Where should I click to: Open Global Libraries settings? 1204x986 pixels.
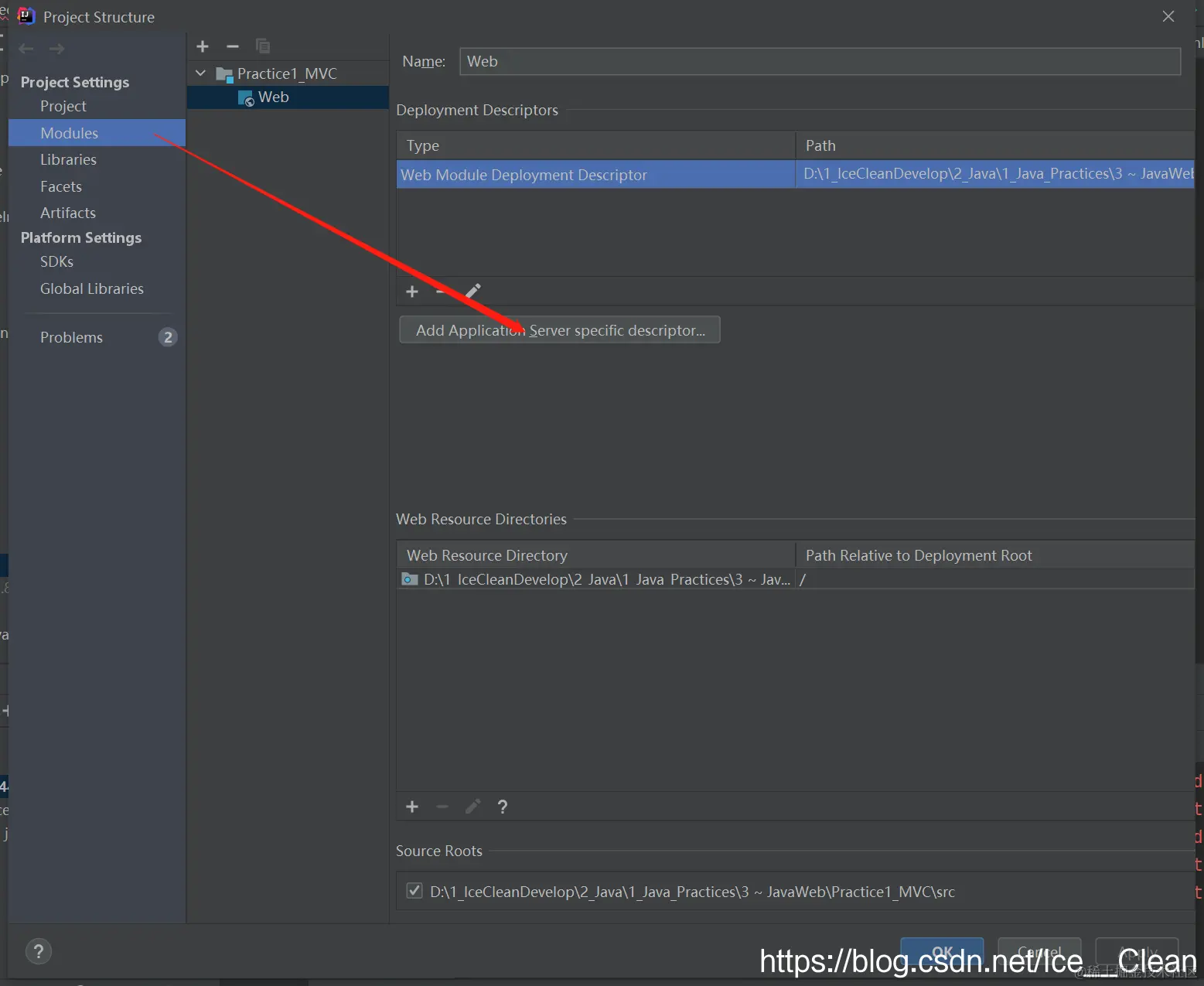point(92,288)
